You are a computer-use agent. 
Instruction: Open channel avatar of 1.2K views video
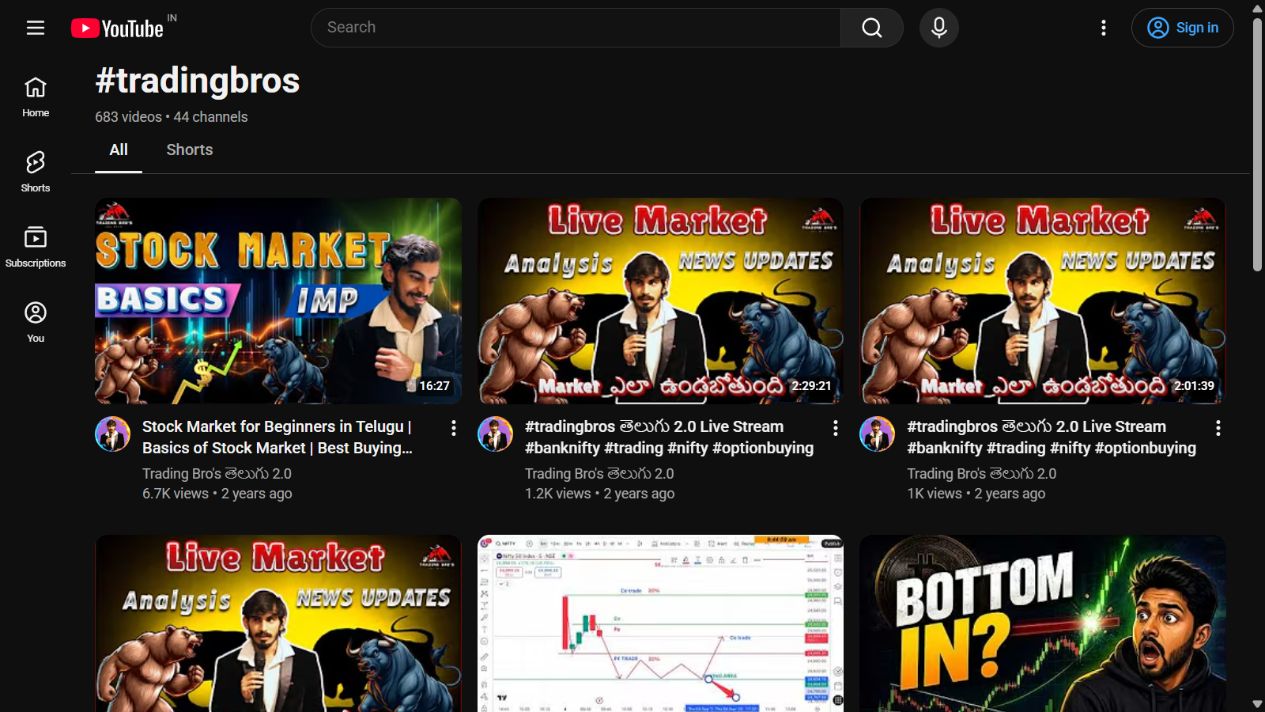point(495,434)
